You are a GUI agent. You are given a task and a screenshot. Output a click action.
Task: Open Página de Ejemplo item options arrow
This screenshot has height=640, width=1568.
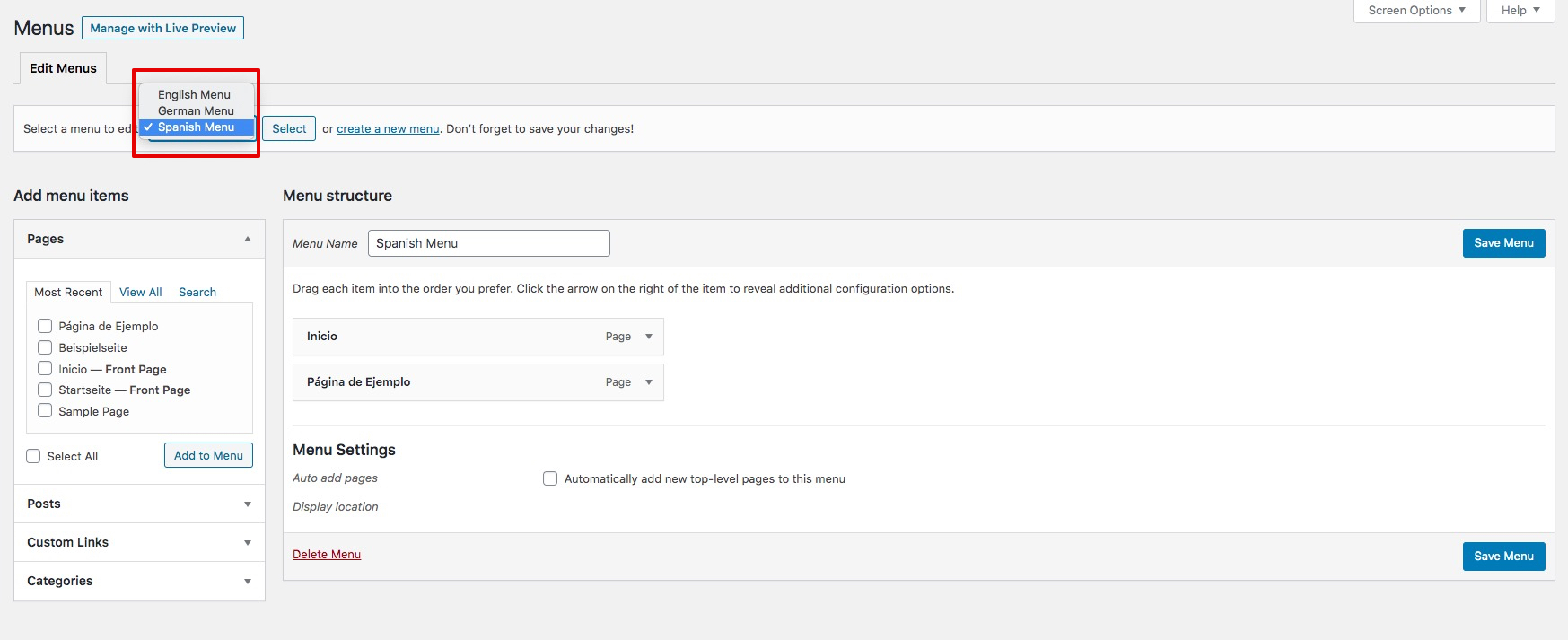[x=649, y=382]
